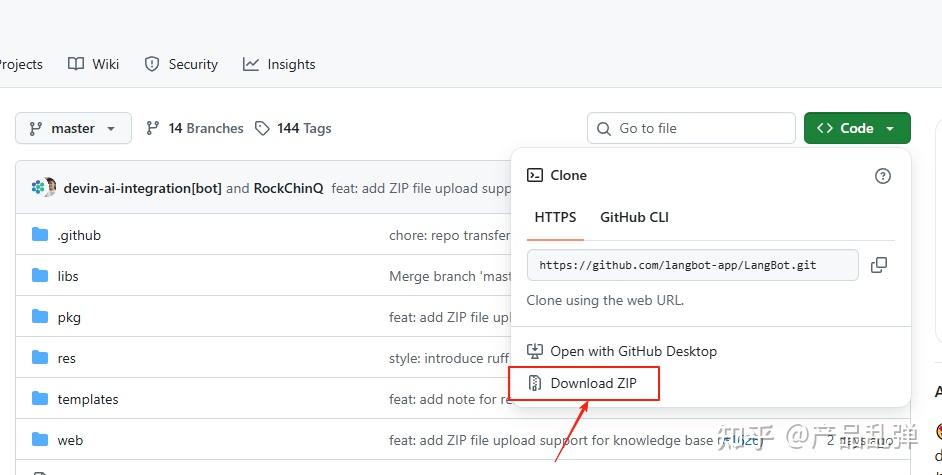
Task: Click the RockChinQ author link
Action: [288, 188]
